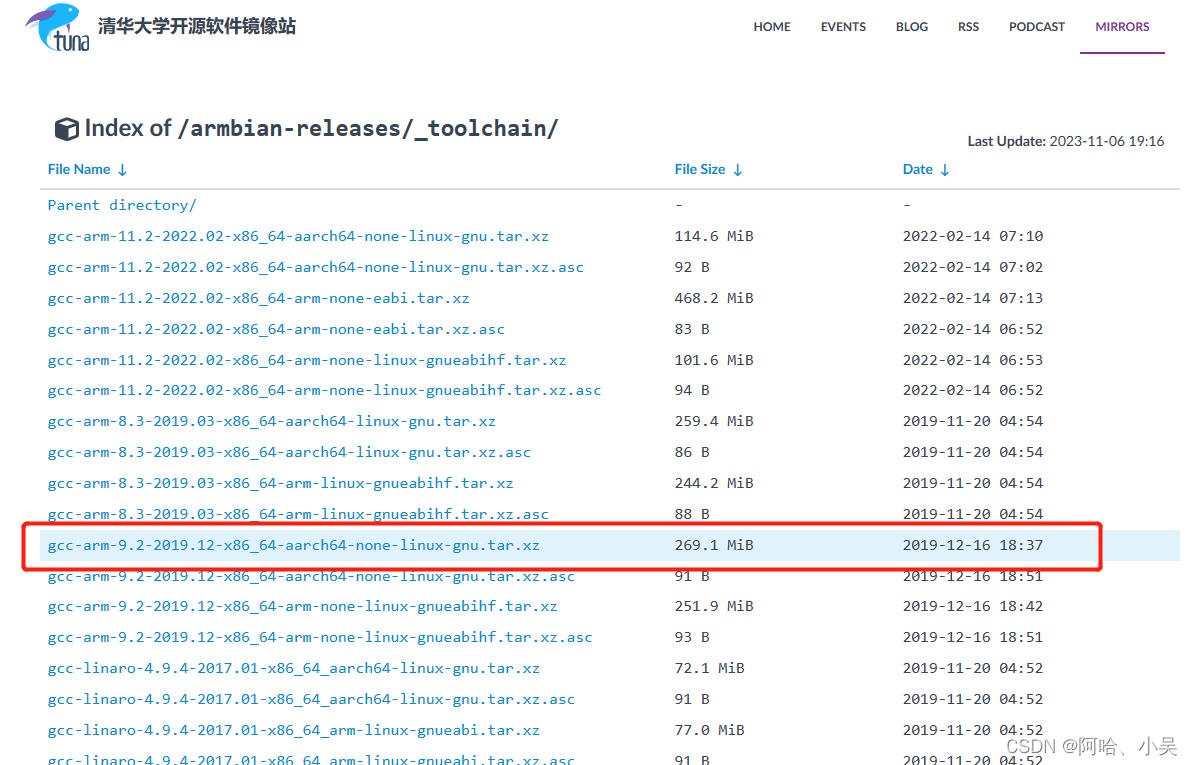Download gcc-linaro-4.9.4 arm-linux-gnueabi.tar.xz
Image resolution: width=1193 pixels, height=765 pixels.
tap(293, 730)
